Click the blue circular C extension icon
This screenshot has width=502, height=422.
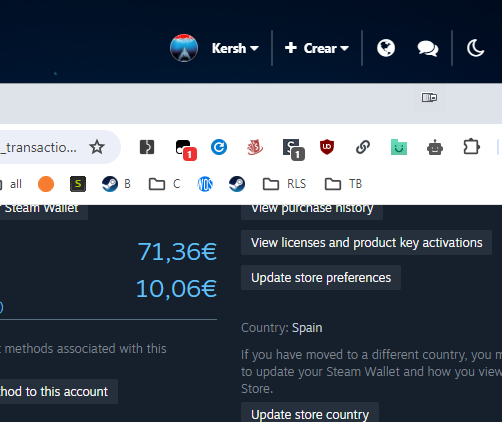pyautogui.click(x=219, y=147)
